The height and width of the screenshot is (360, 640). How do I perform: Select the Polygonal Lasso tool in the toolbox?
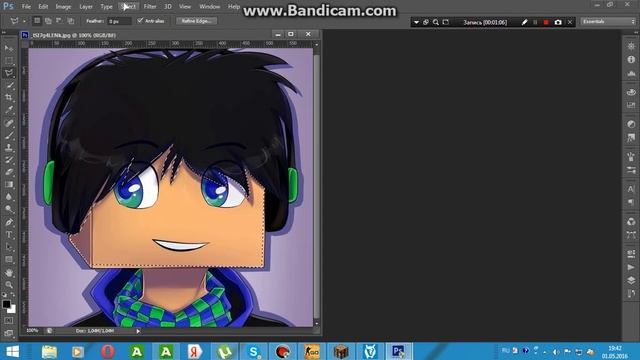(x=9, y=73)
